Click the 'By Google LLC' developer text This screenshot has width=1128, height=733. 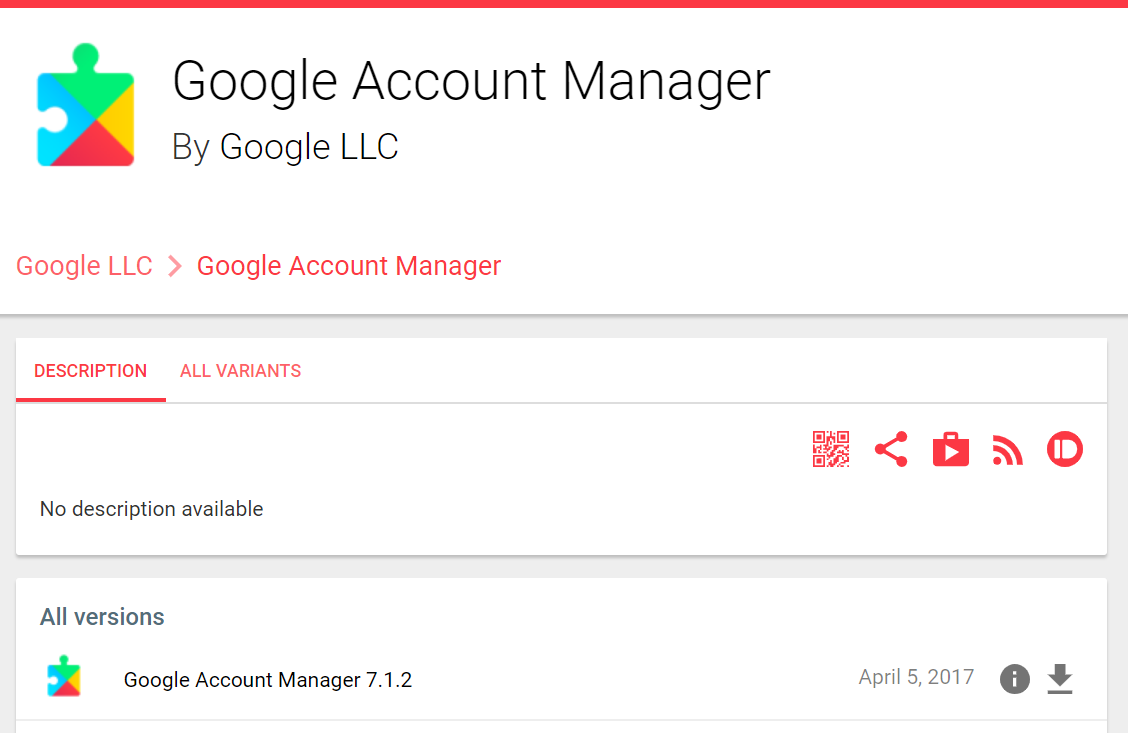point(285,147)
